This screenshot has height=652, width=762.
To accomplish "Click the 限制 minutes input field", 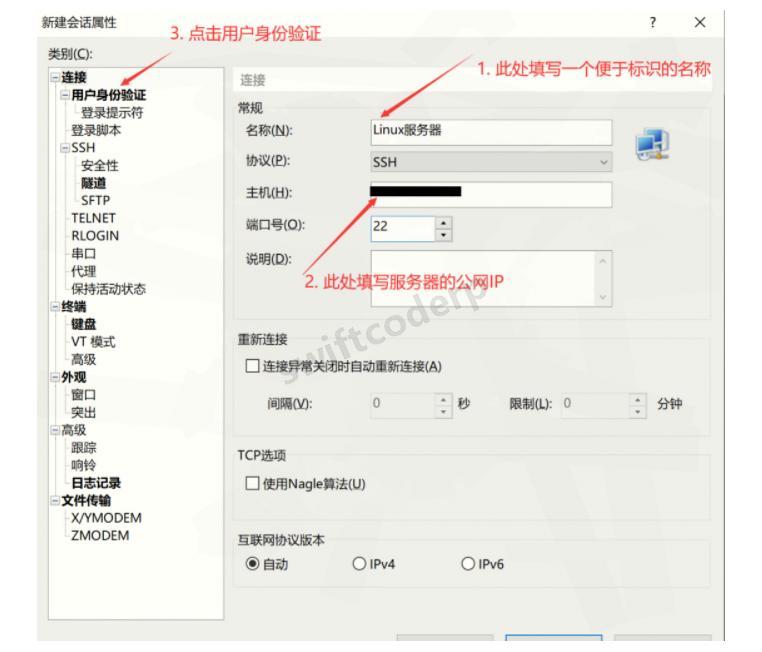I will click(595, 406).
